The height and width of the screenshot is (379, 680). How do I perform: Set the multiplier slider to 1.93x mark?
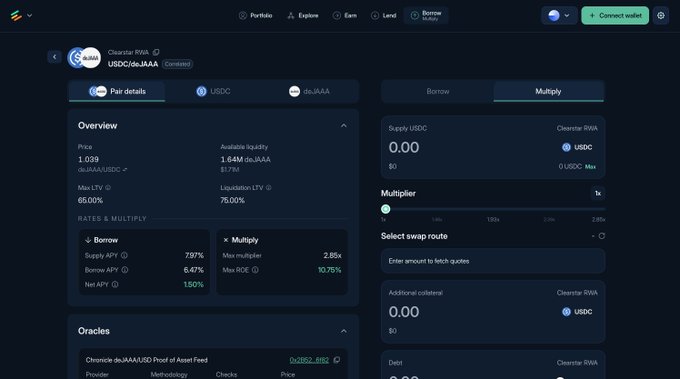point(493,220)
